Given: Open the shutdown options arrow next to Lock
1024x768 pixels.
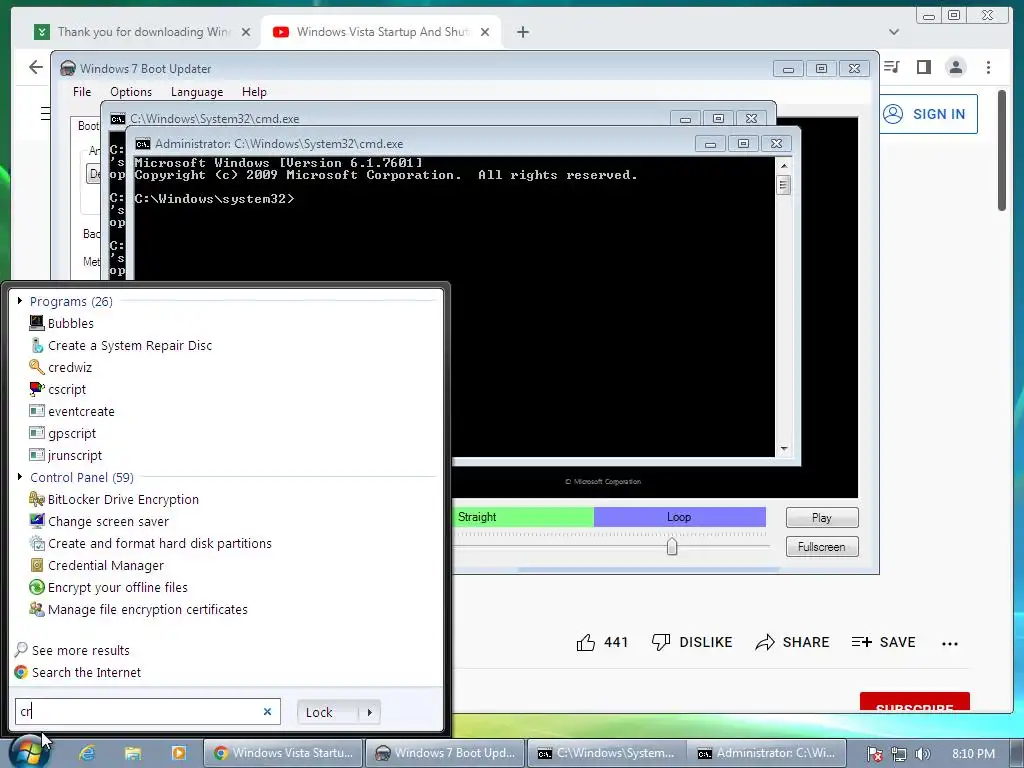Looking at the screenshot, I should (x=370, y=712).
